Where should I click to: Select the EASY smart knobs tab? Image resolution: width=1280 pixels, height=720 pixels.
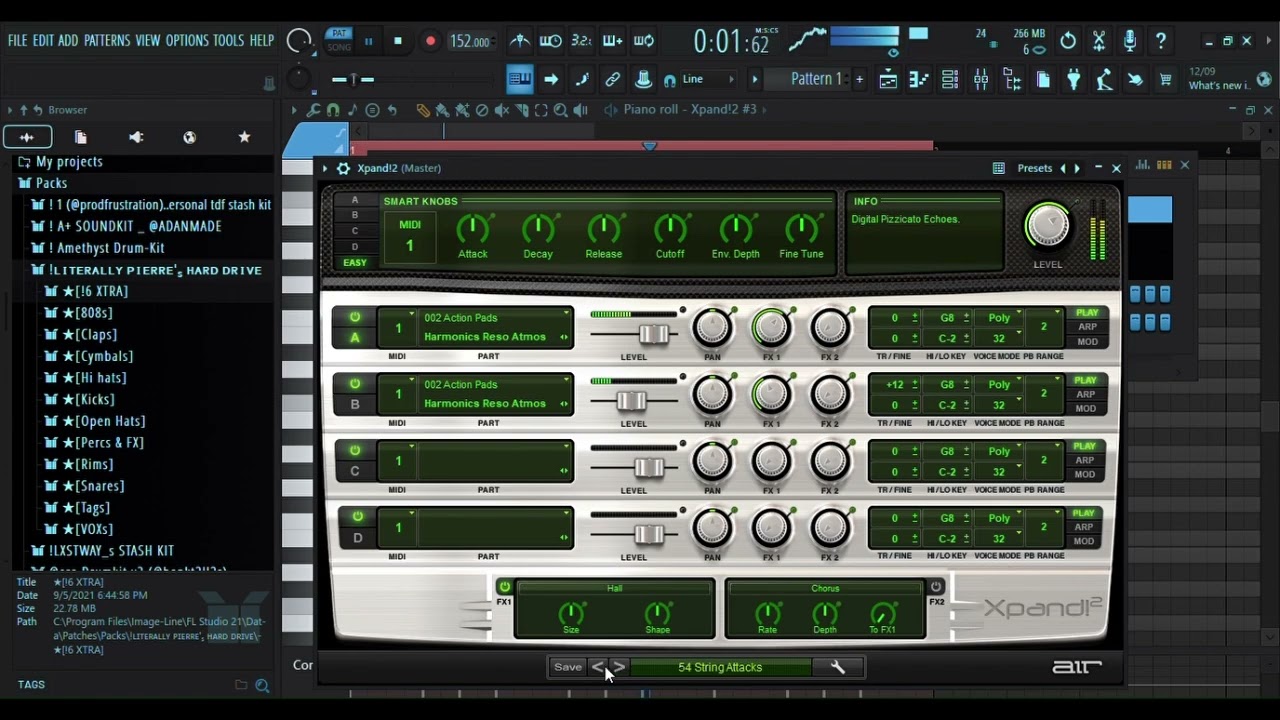[354, 263]
